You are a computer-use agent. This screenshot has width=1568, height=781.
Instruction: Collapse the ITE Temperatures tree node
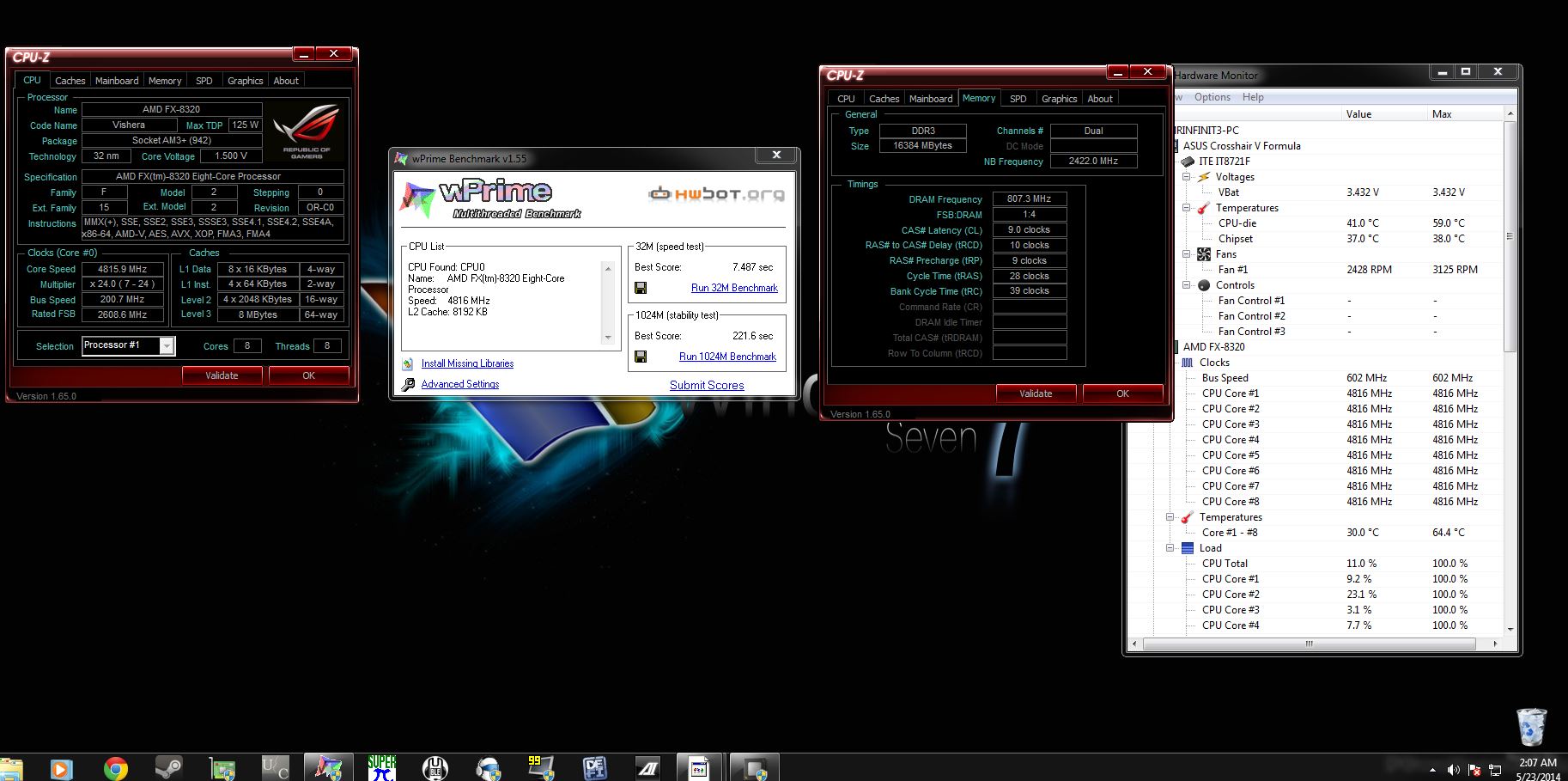[1187, 208]
